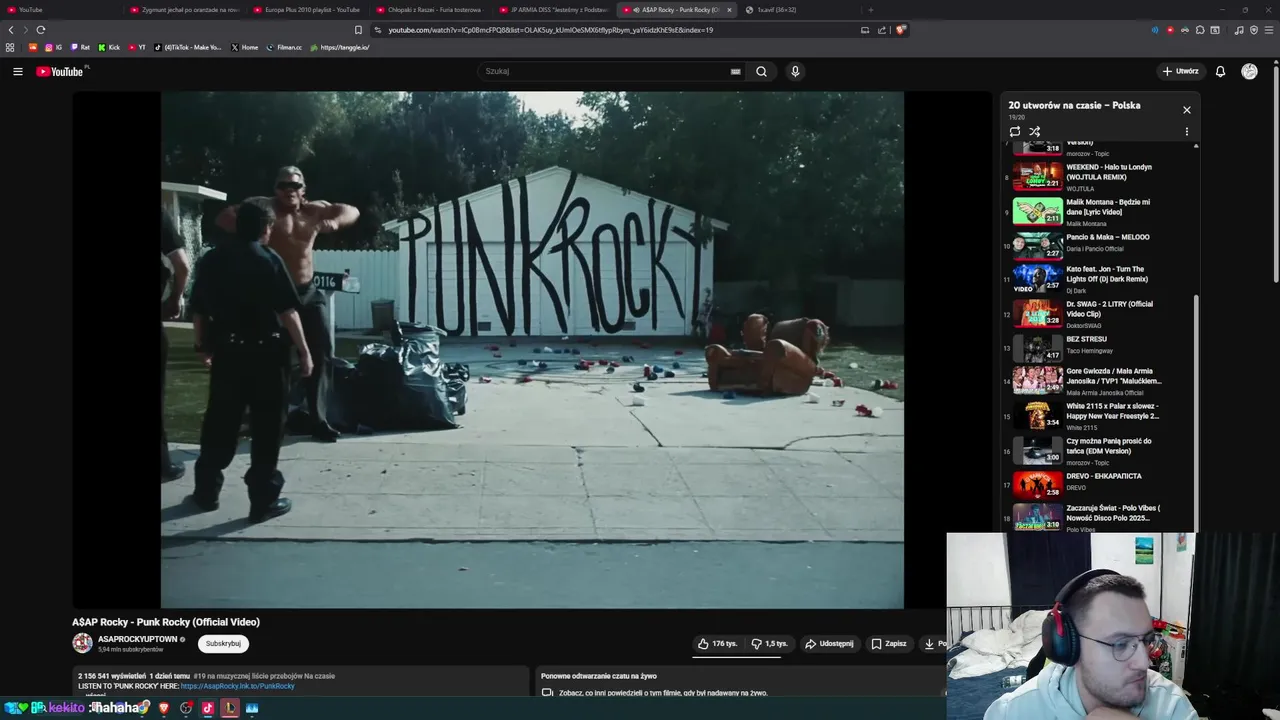Switch to Europa Plus 2010 playlist tab
This screenshot has height=720, width=1280.
[x=308, y=10]
